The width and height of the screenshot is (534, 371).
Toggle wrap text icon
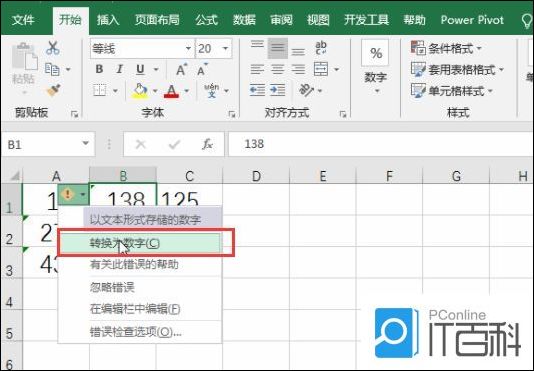pyautogui.click(x=321, y=48)
